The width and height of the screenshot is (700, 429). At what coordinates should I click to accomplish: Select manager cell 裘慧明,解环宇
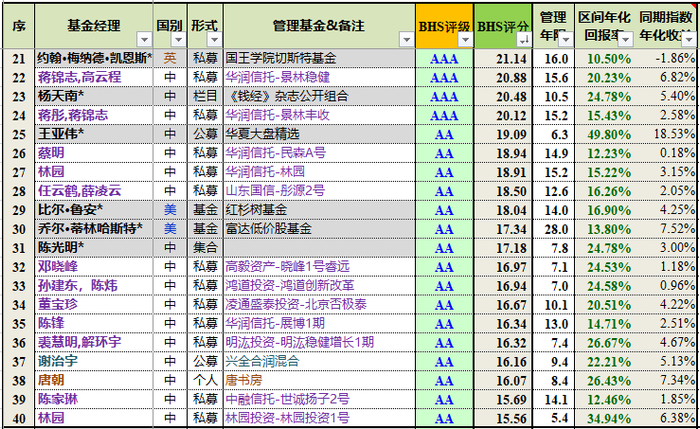94,343
